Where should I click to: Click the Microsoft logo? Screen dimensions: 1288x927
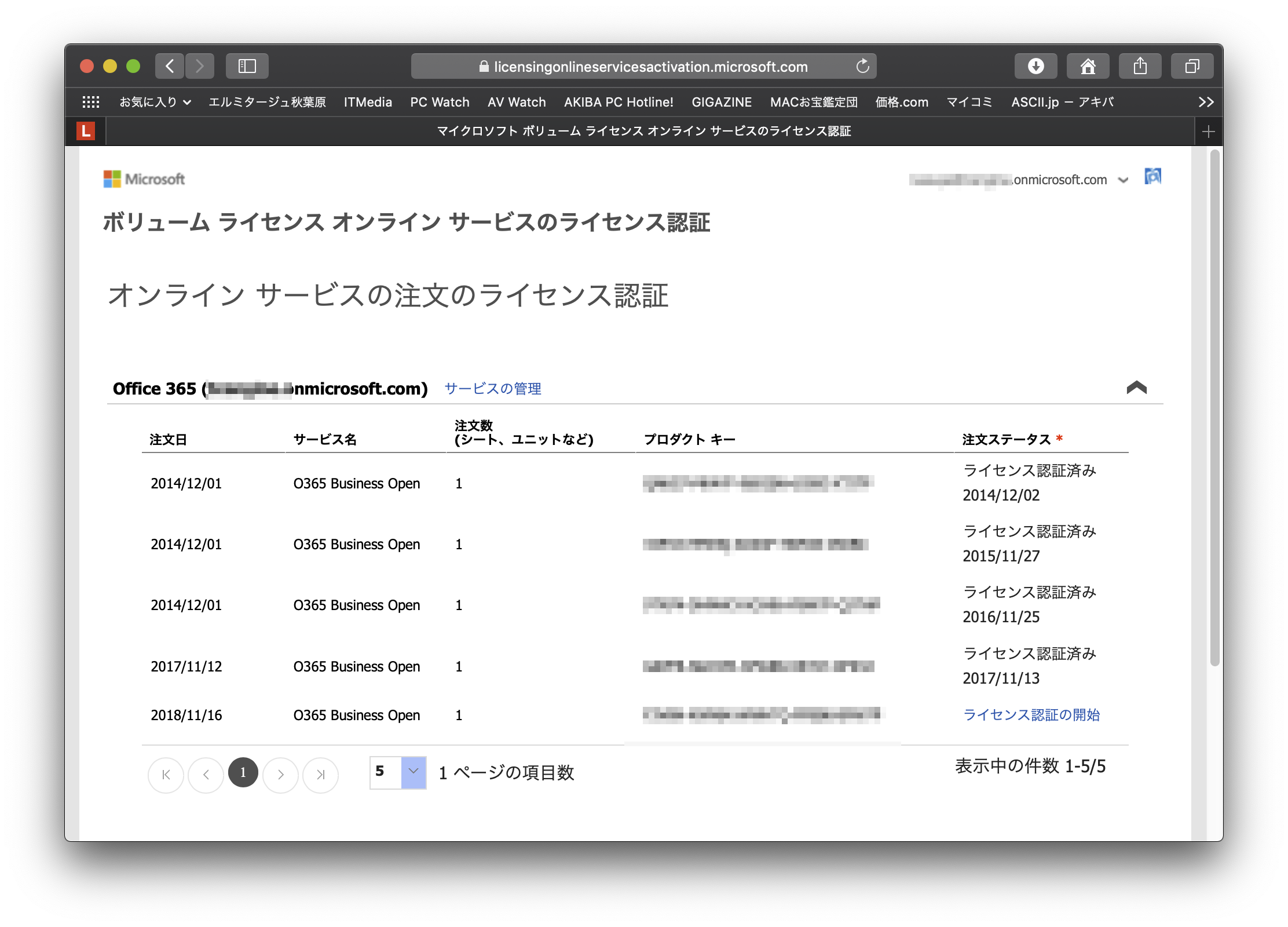pos(144,179)
